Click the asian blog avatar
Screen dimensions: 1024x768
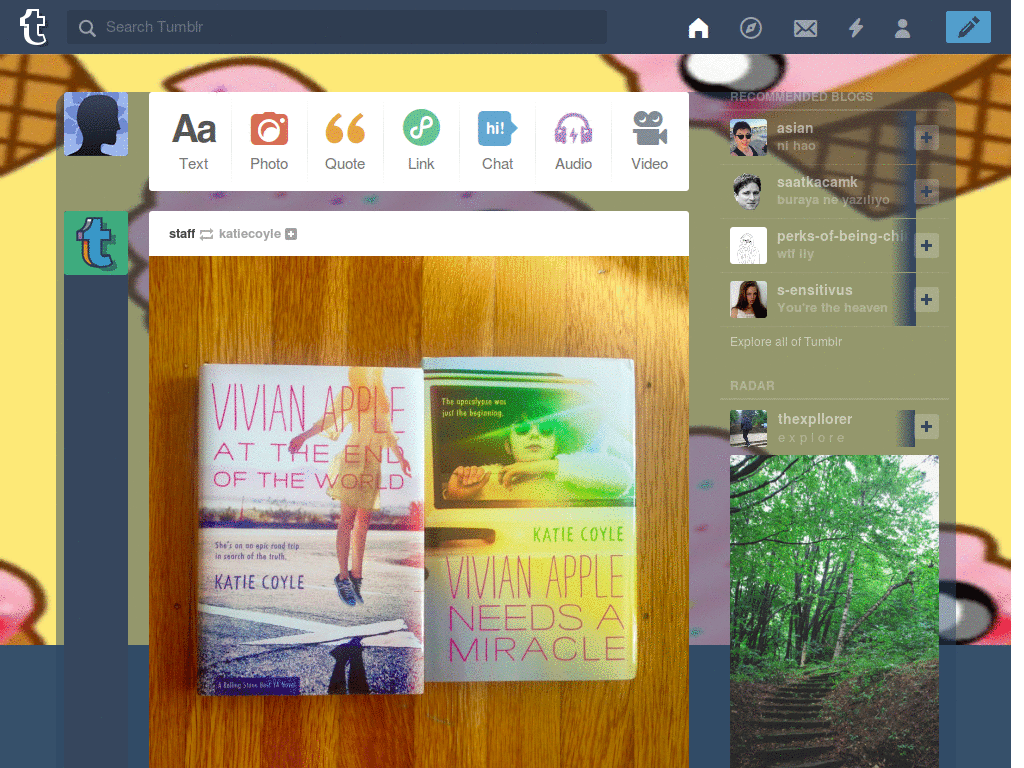pos(748,137)
